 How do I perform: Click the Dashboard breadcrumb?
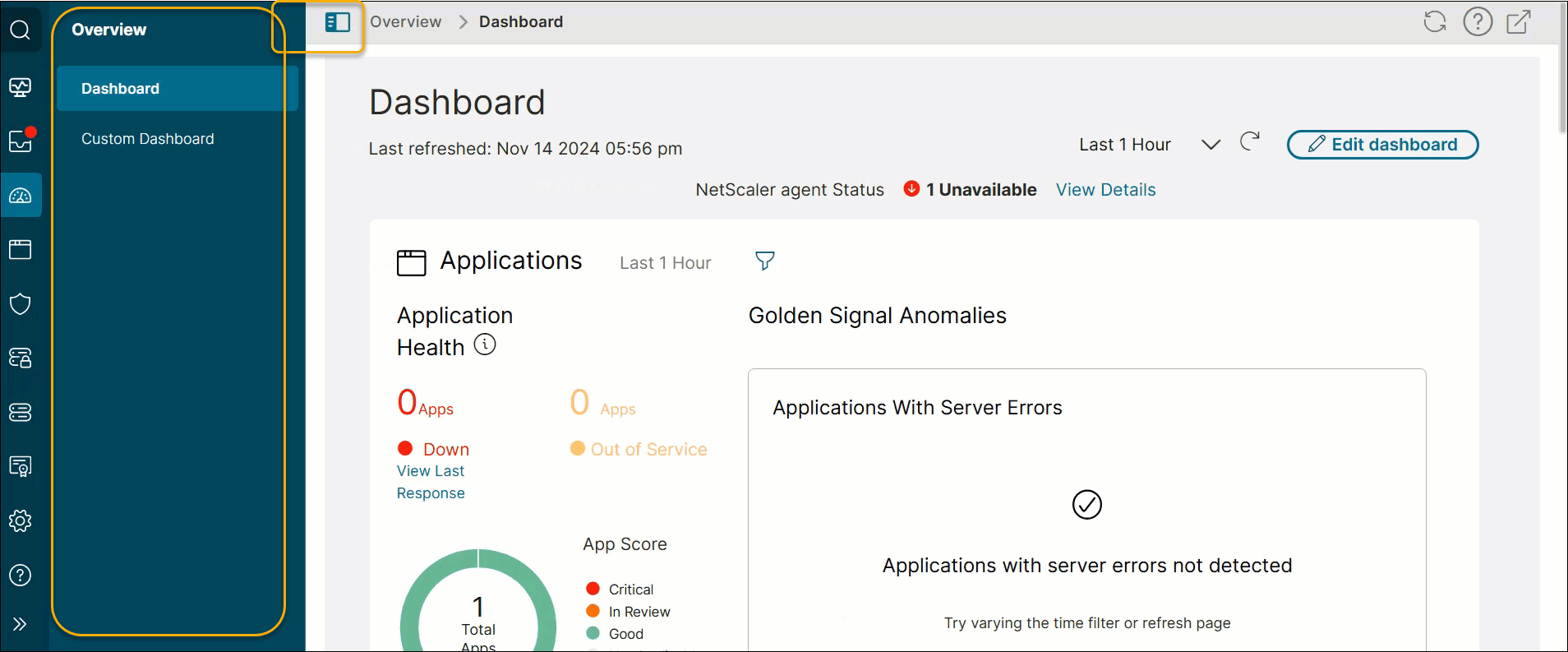pos(521,22)
